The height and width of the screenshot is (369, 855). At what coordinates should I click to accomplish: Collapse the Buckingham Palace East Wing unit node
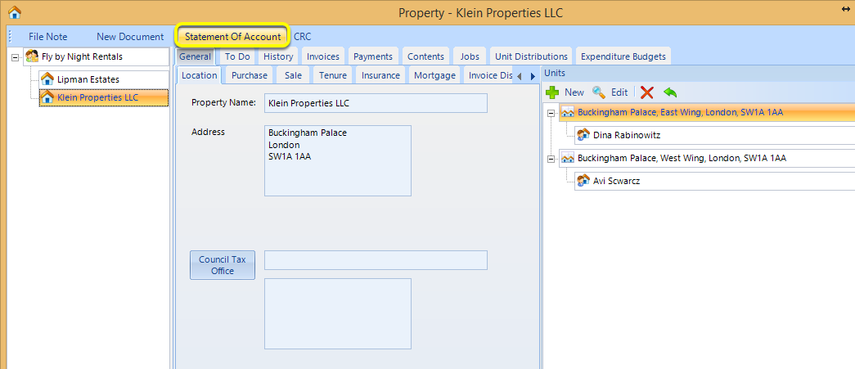[x=551, y=113]
